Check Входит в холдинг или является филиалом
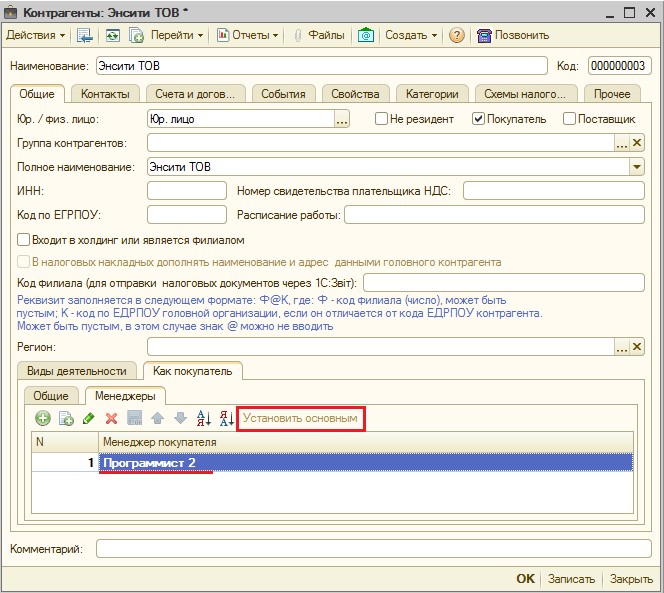The width and height of the screenshot is (664, 593). (x=23, y=240)
